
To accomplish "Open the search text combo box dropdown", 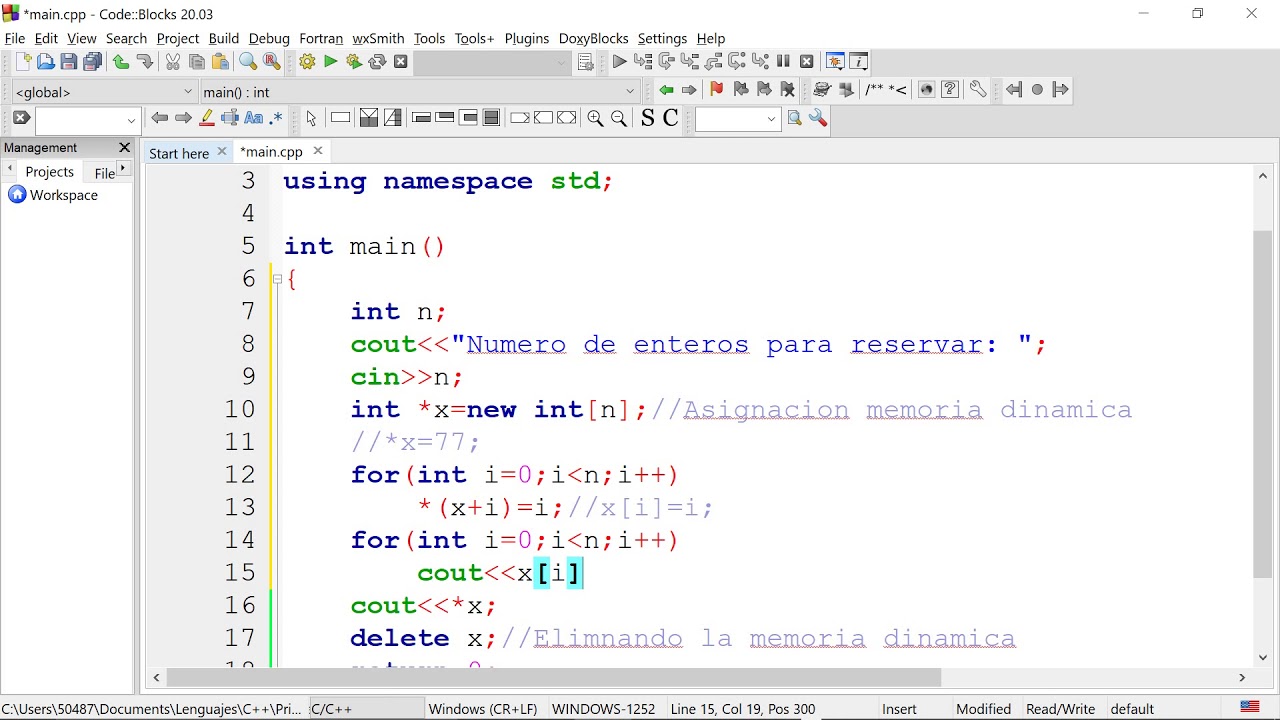I will [x=131, y=120].
